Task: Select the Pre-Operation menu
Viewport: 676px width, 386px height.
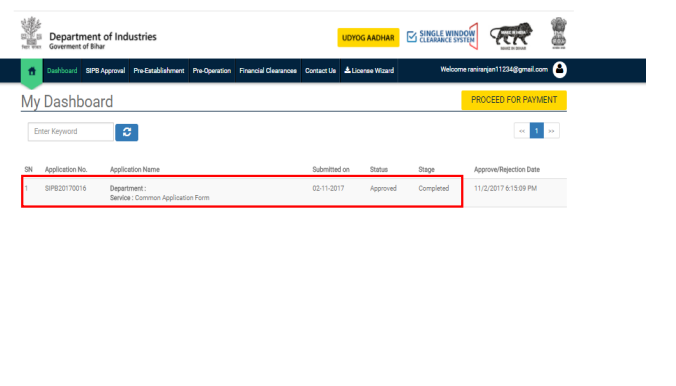Action: [x=212, y=71]
